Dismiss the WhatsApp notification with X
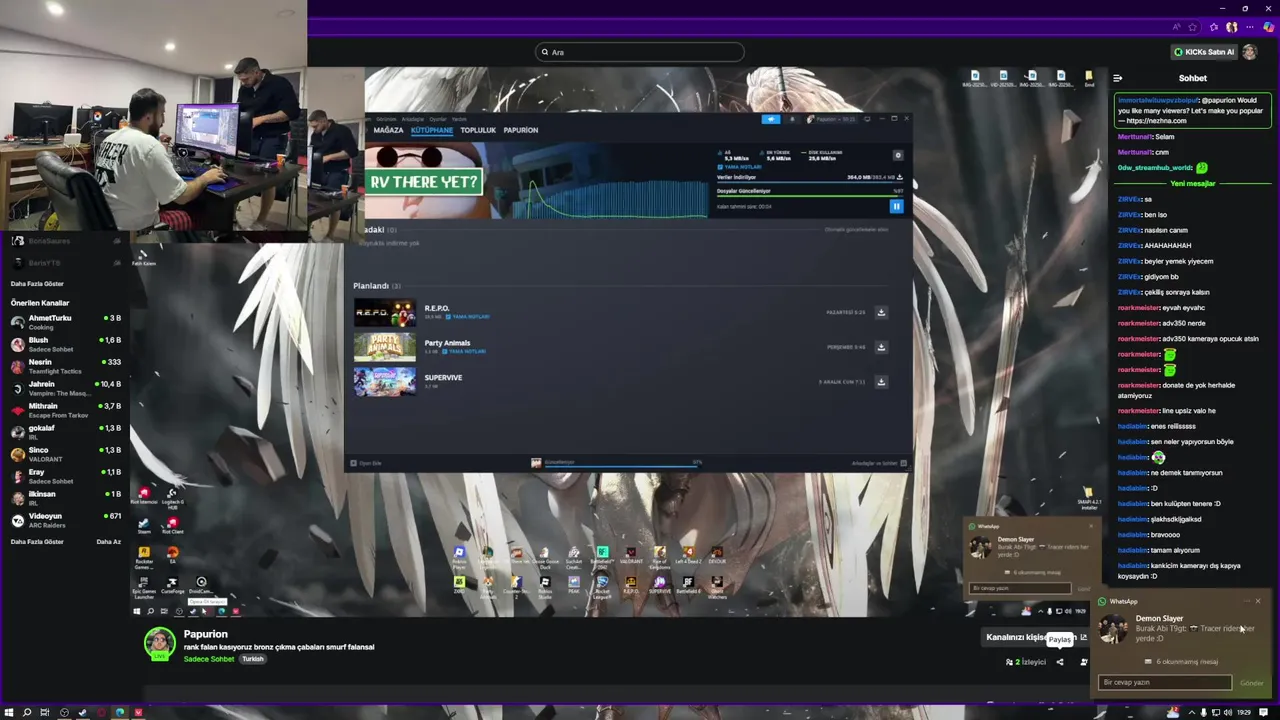1280x720 pixels. (1258, 601)
